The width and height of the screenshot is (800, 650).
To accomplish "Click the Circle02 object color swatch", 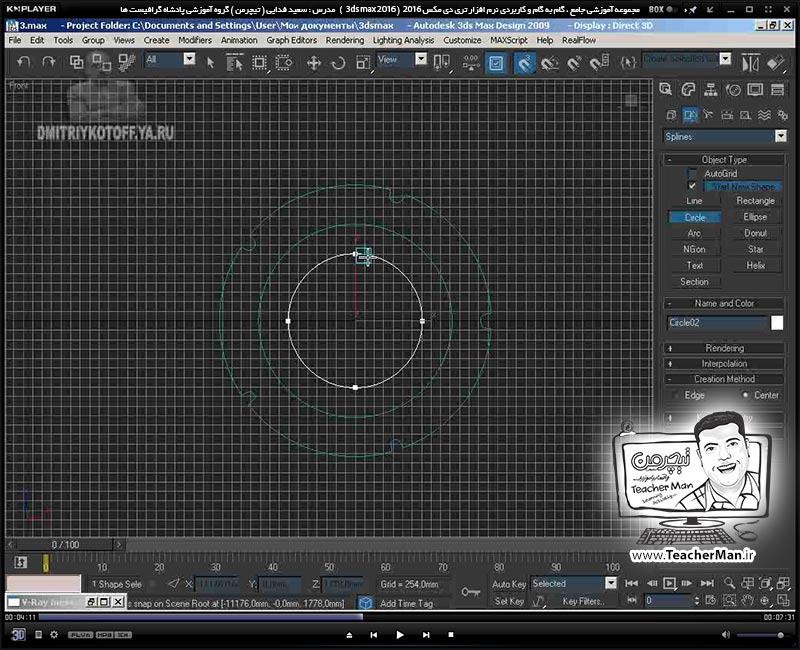I will [777, 322].
